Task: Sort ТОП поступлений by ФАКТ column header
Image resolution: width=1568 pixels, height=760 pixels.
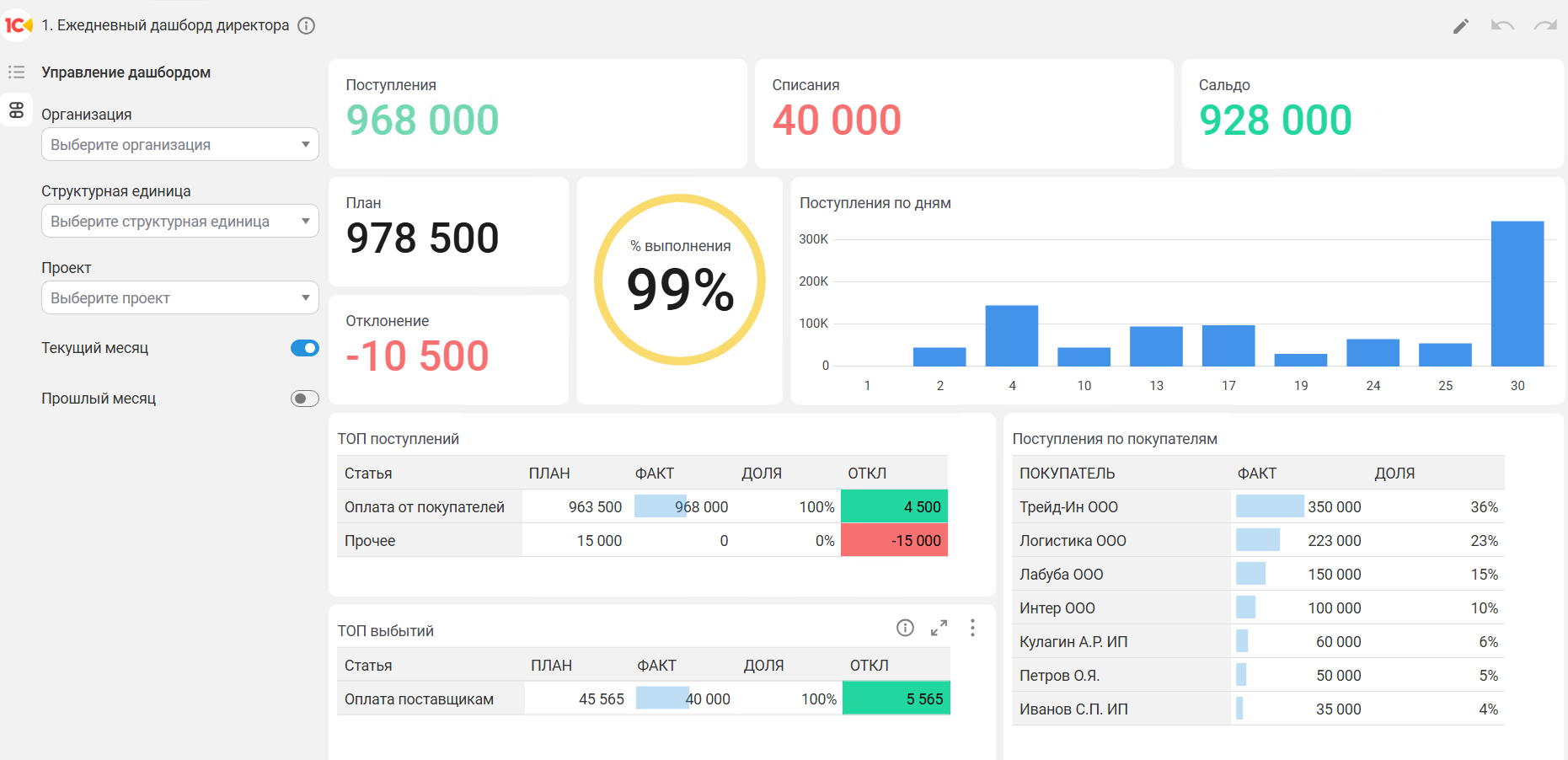Action: [654, 474]
